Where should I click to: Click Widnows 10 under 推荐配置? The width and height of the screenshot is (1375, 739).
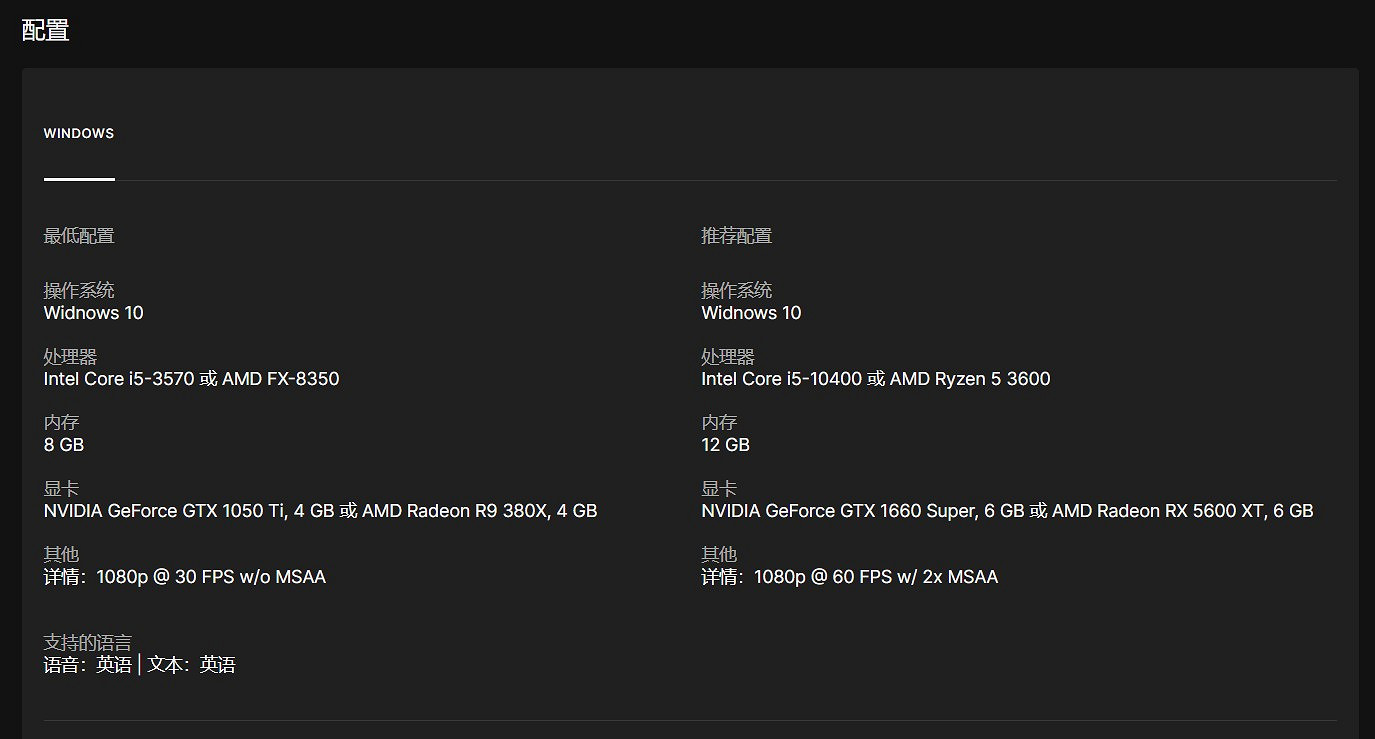[752, 313]
